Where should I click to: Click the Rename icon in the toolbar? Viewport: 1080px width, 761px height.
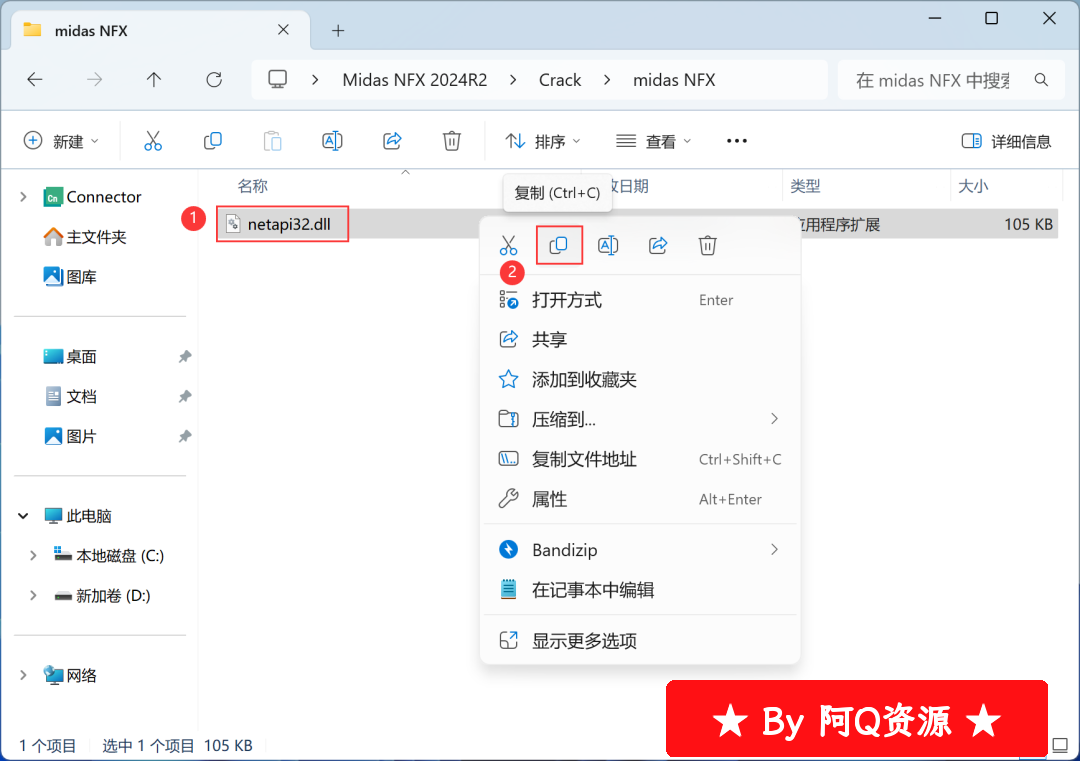(x=332, y=141)
